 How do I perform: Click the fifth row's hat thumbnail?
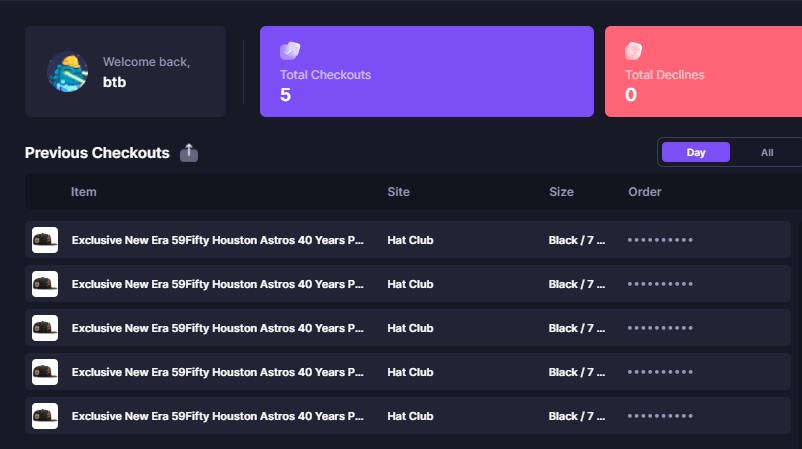(x=45, y=416)
